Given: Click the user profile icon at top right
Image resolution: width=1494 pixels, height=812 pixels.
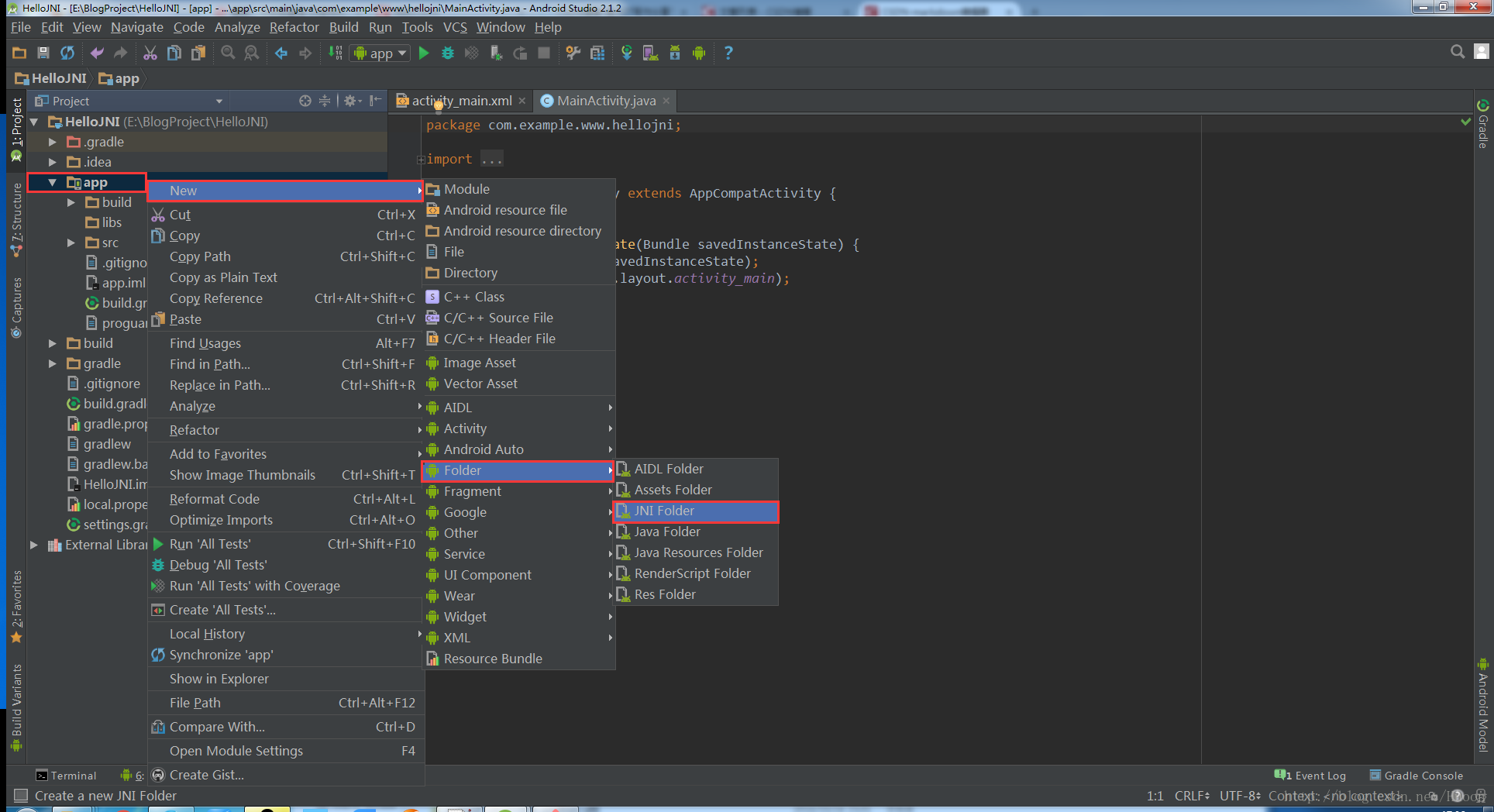Looking at the screenshot, I should pos(1482,52).
